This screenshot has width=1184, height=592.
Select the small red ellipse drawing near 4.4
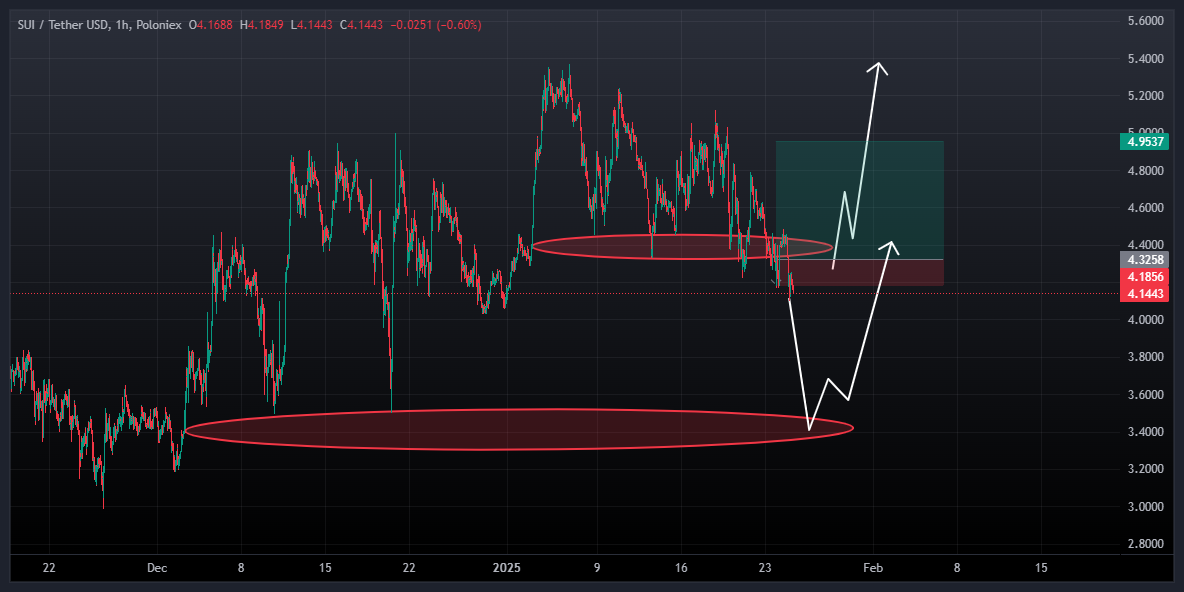click(x=683, y=247)
